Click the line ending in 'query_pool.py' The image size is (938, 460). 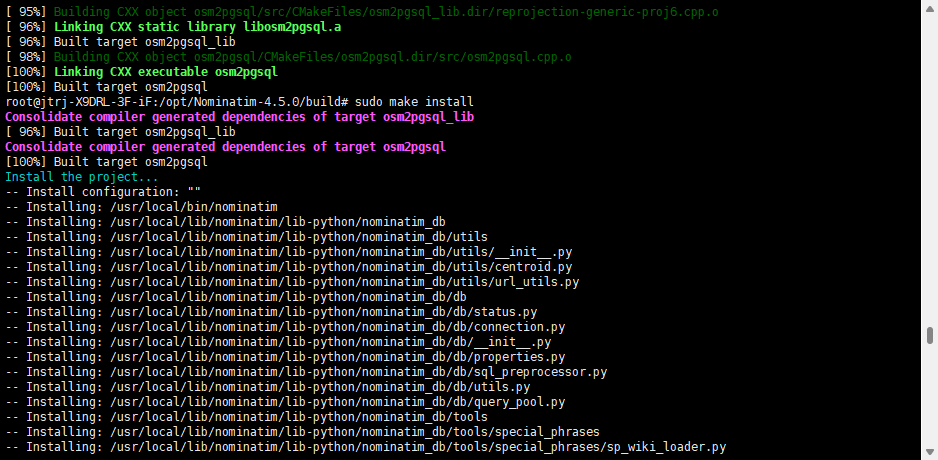click(x=285, y=402)
